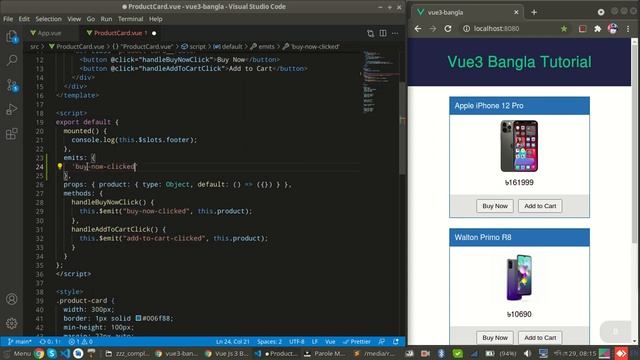The image size is (640, 360).
Task: Open the Edit menu
Action: click(24, 19)
